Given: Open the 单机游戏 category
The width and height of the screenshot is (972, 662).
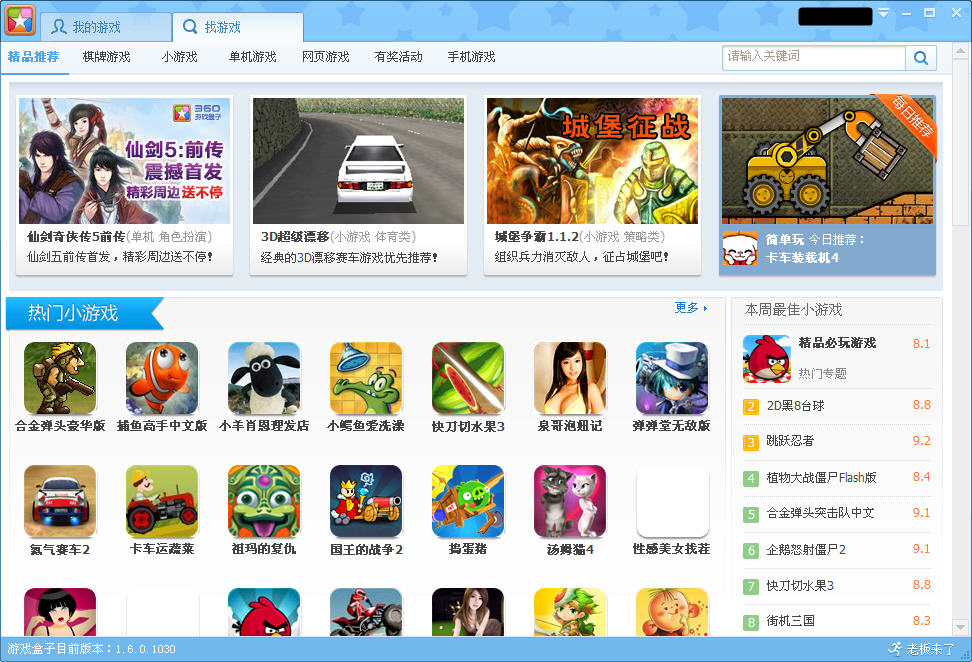Looking at the screenshot, I should [x=252, y=57].
